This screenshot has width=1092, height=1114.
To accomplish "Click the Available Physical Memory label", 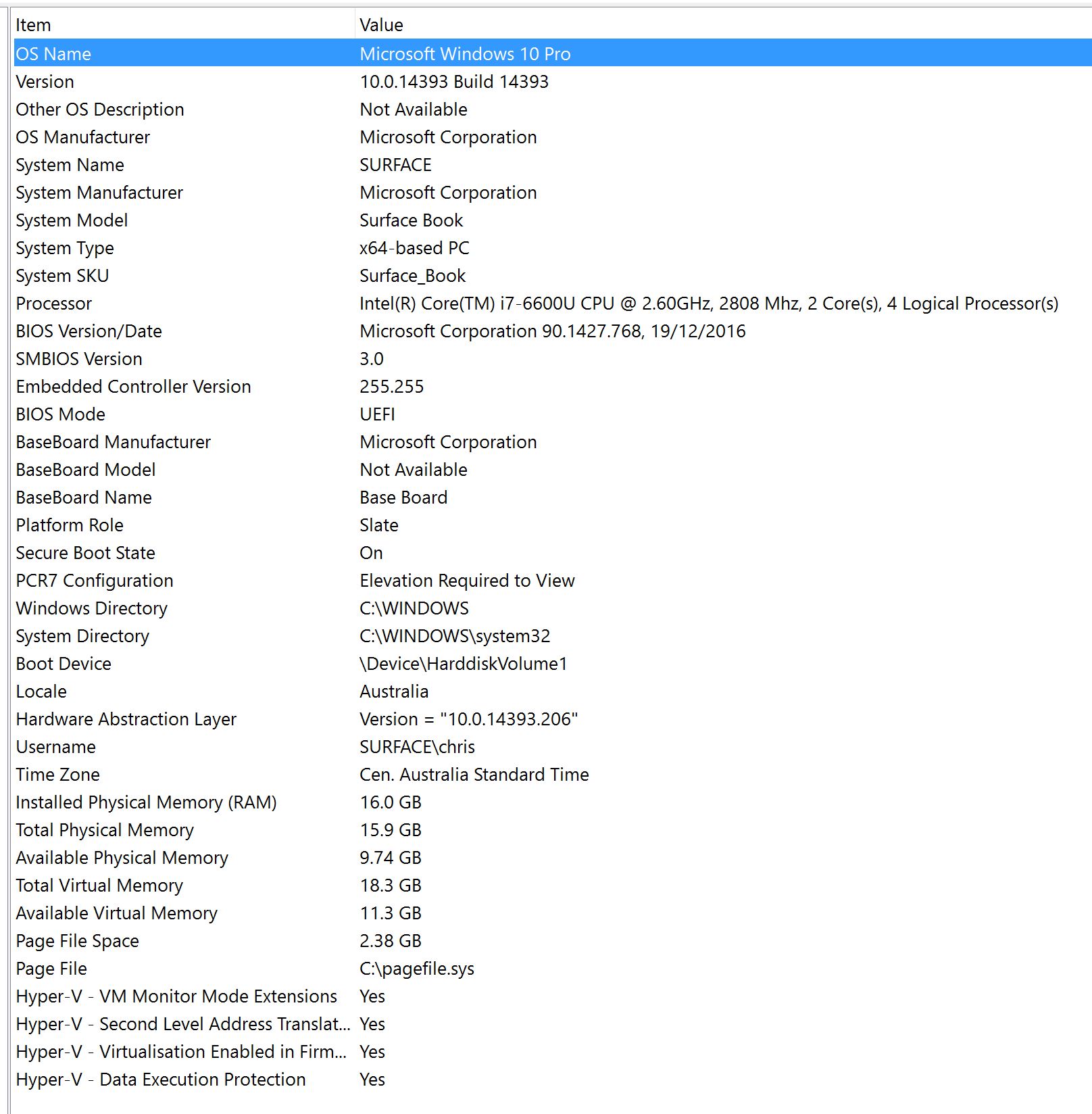I will pos(122,858).
